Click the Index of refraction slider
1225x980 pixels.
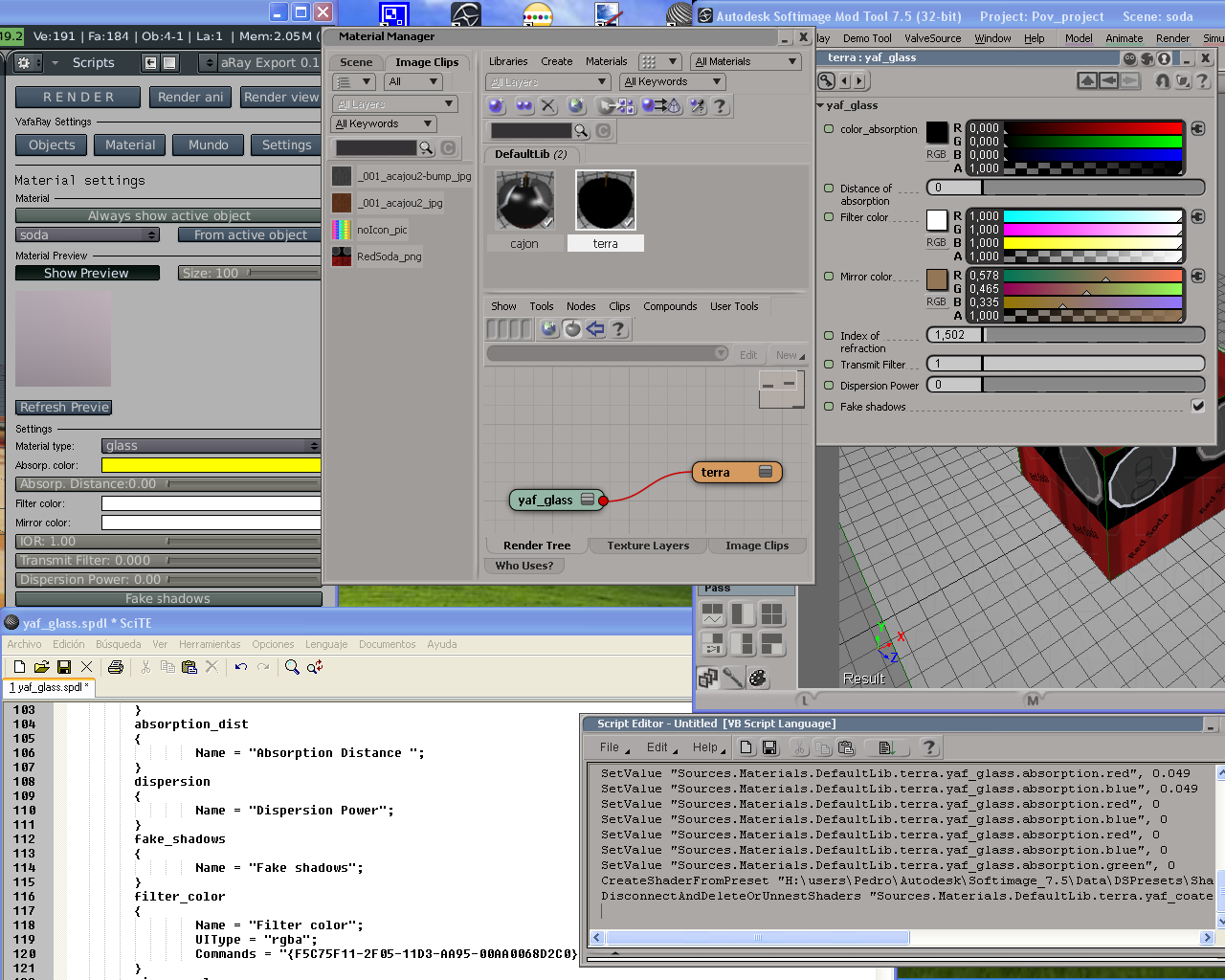[1065, 335]
